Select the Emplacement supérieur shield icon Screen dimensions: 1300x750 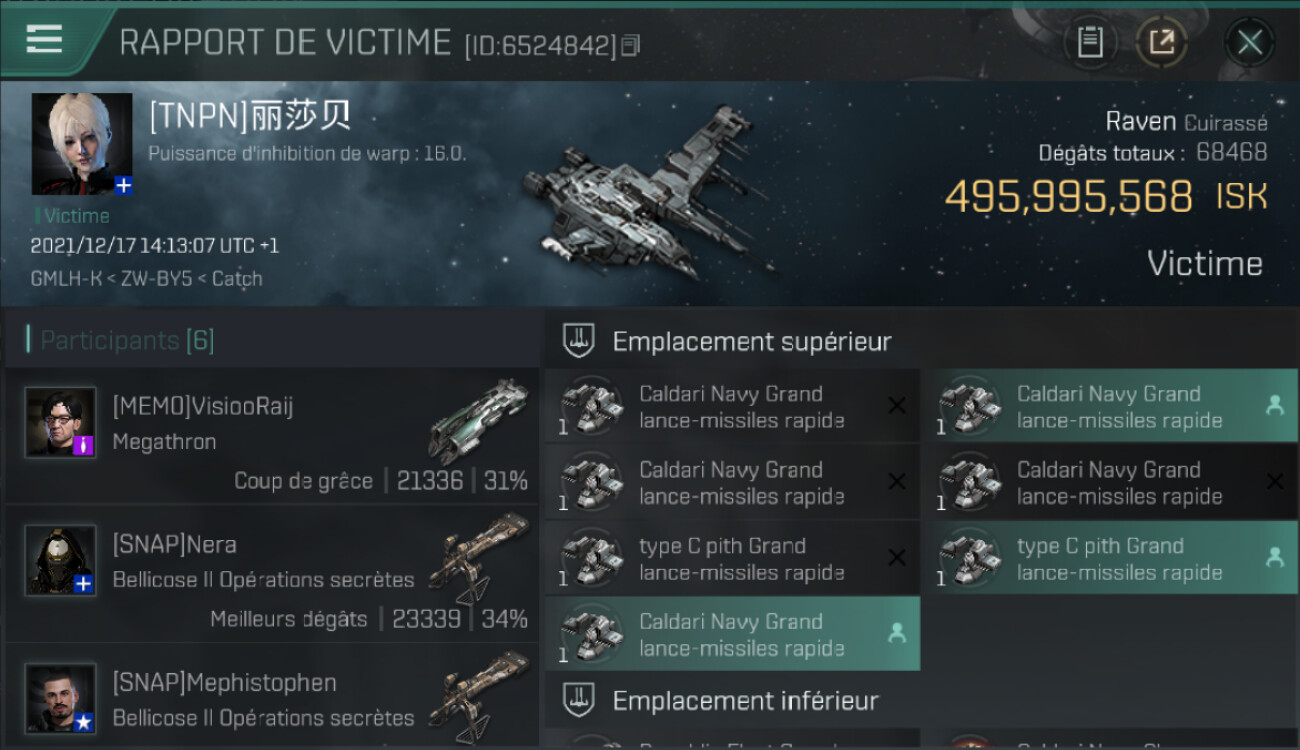click(x=580, y=341)
